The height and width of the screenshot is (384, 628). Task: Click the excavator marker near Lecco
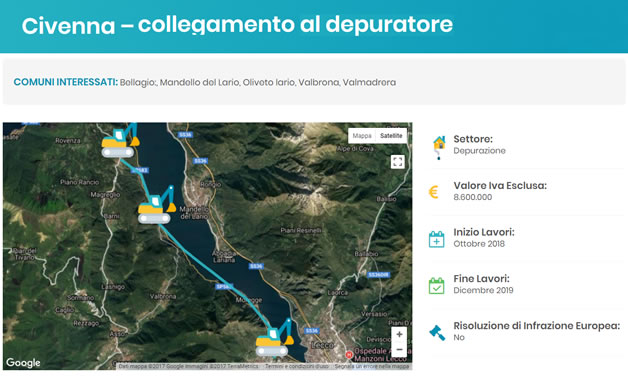(x=275, y=338)
